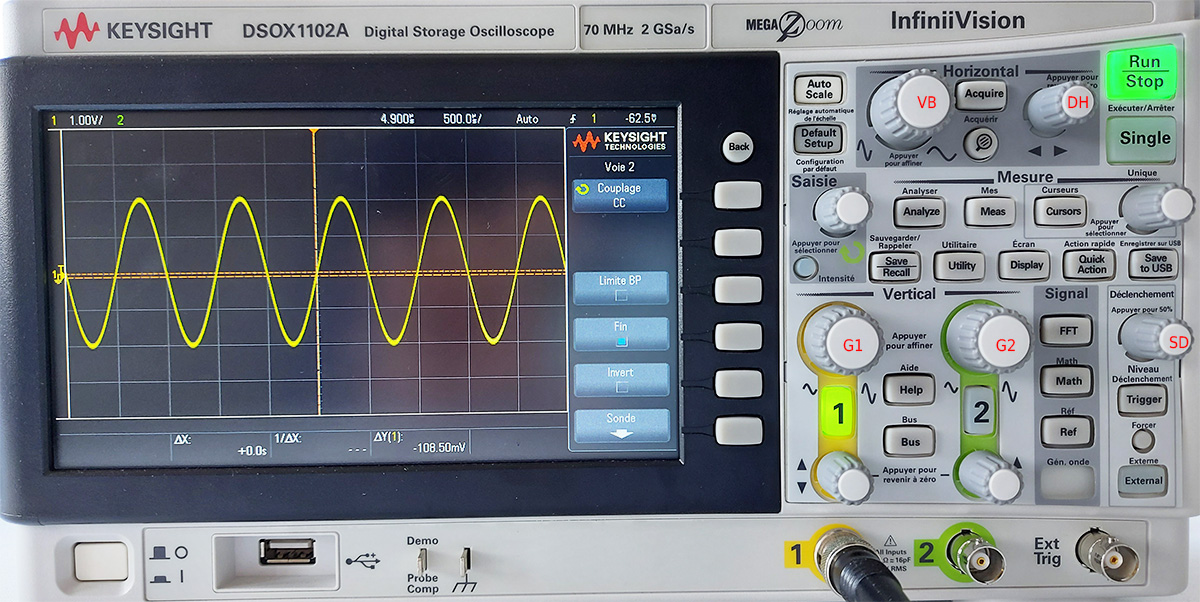Toggle the Limite BP checkbox softkey

[619, 288]
